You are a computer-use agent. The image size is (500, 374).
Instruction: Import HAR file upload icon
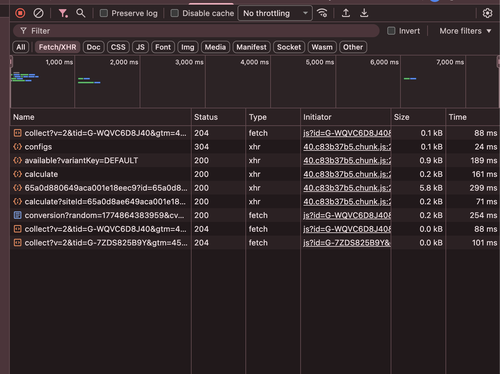(x=346, y=13)
